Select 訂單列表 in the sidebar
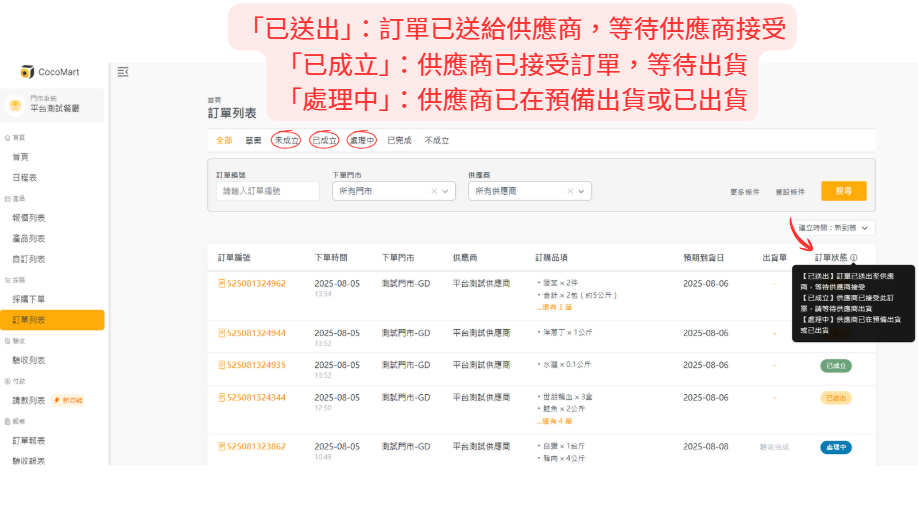 point(52,320)
